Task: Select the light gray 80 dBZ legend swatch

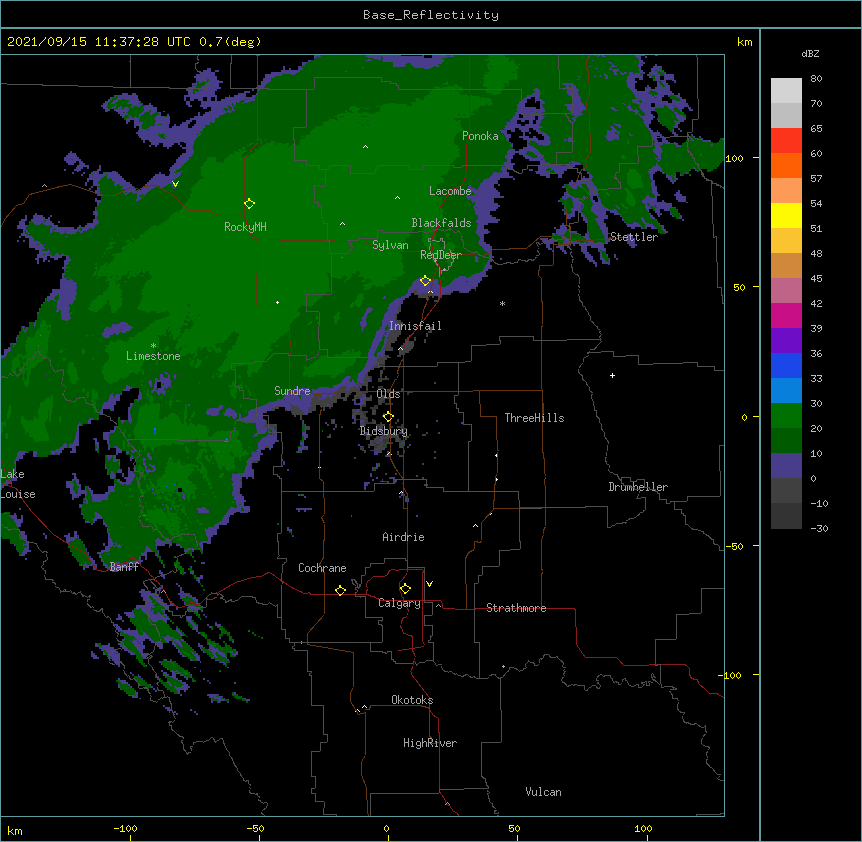Action: tap(786, 91)
